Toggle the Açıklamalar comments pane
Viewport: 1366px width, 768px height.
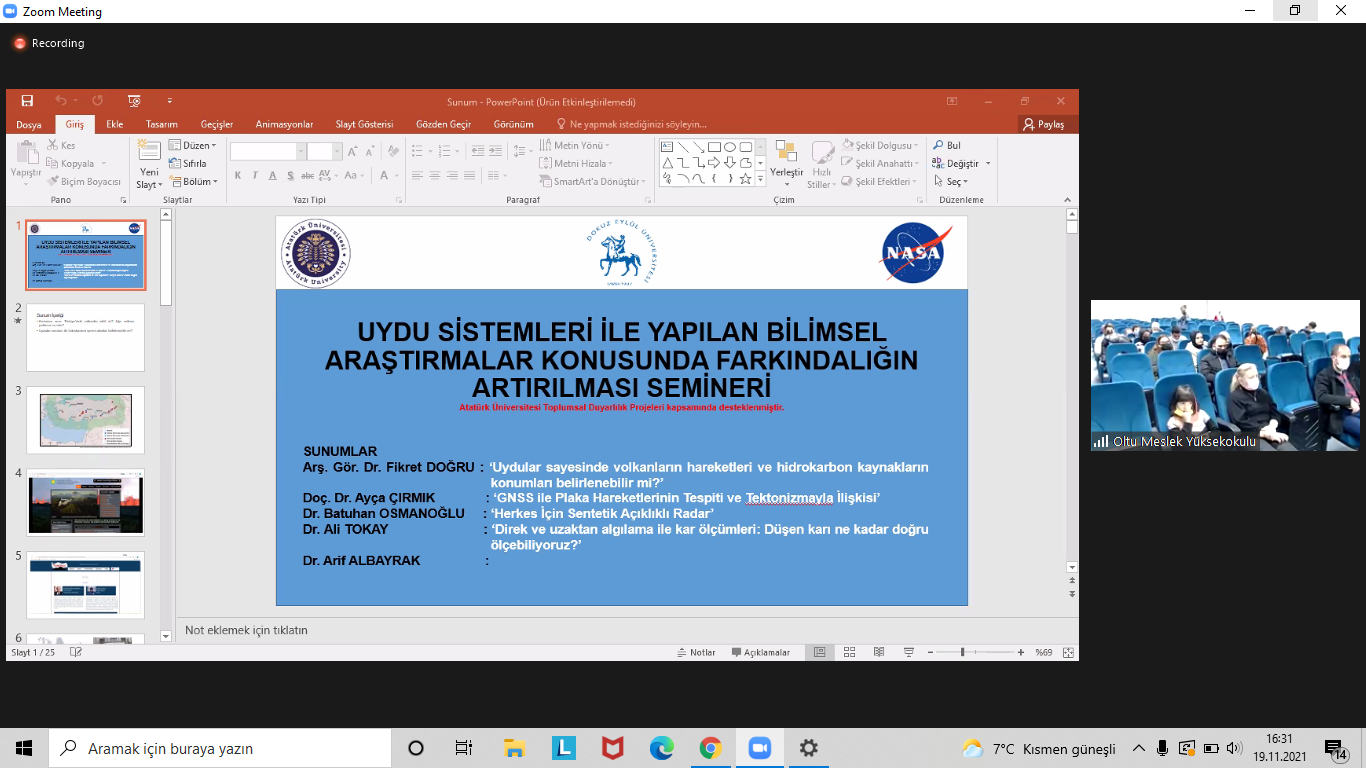tap(760, 652)
